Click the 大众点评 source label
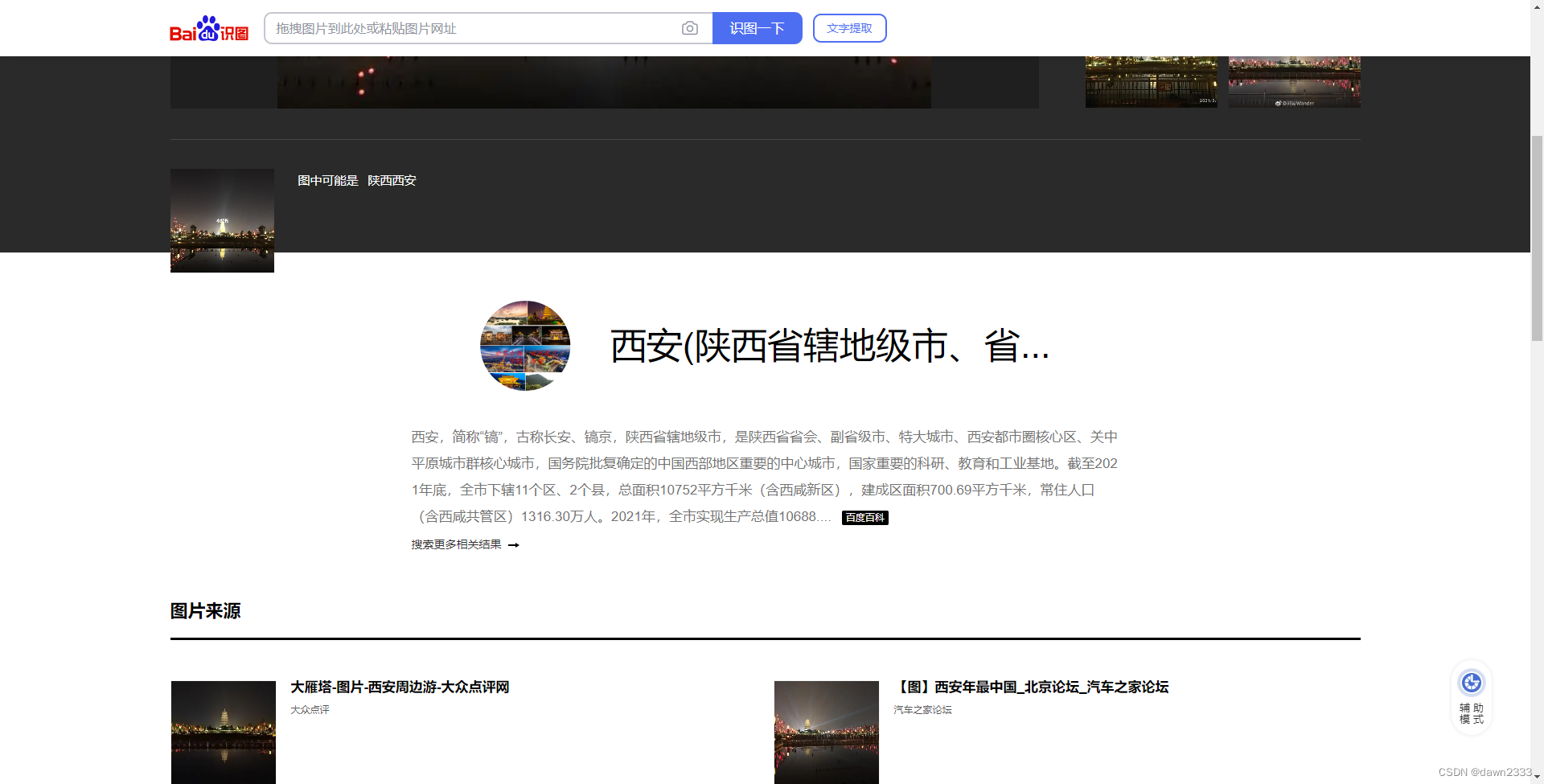This screenshot has height=784, width=1544. tap(310, 710)
